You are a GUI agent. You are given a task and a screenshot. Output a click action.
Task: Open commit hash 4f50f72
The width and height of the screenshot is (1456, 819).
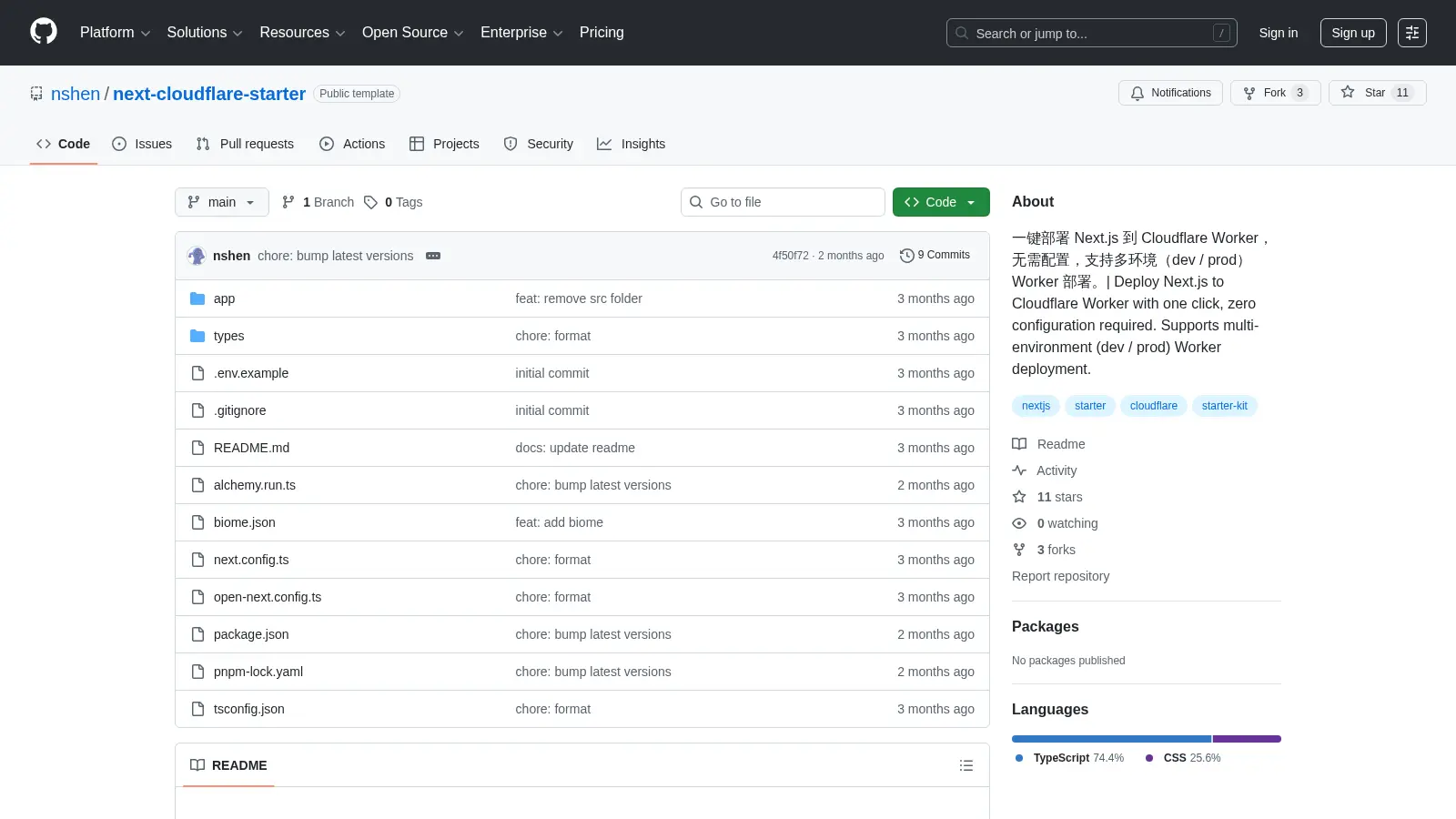[790, 256]
